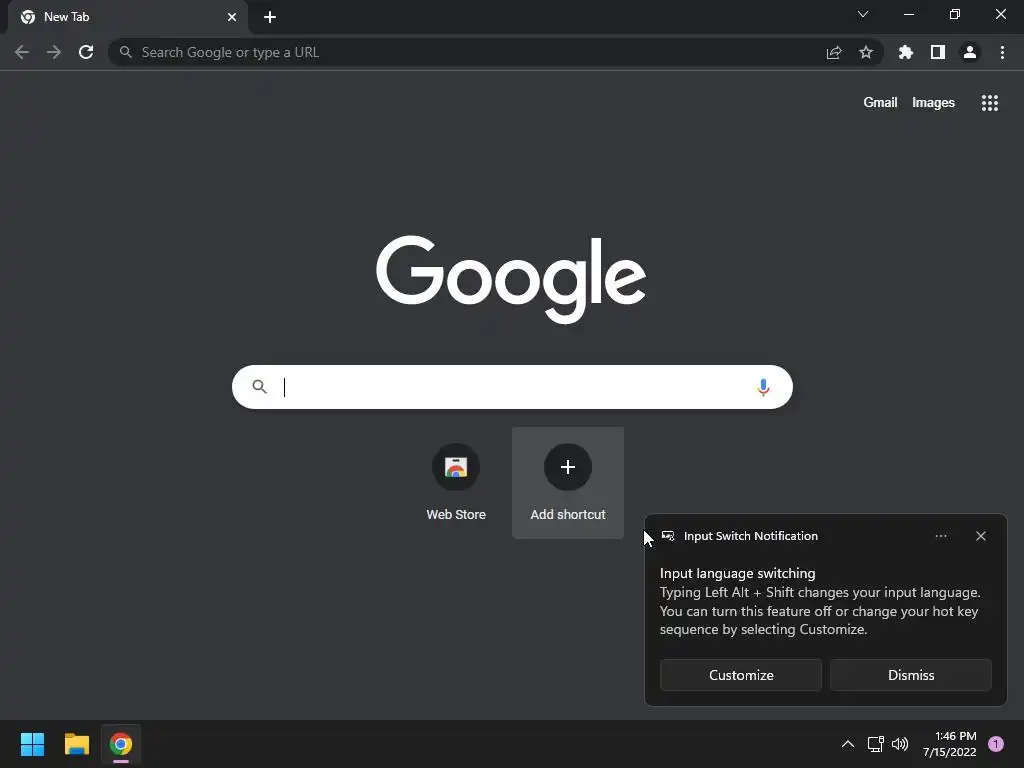Open the Chrome profile avatar

pos(970,52)
